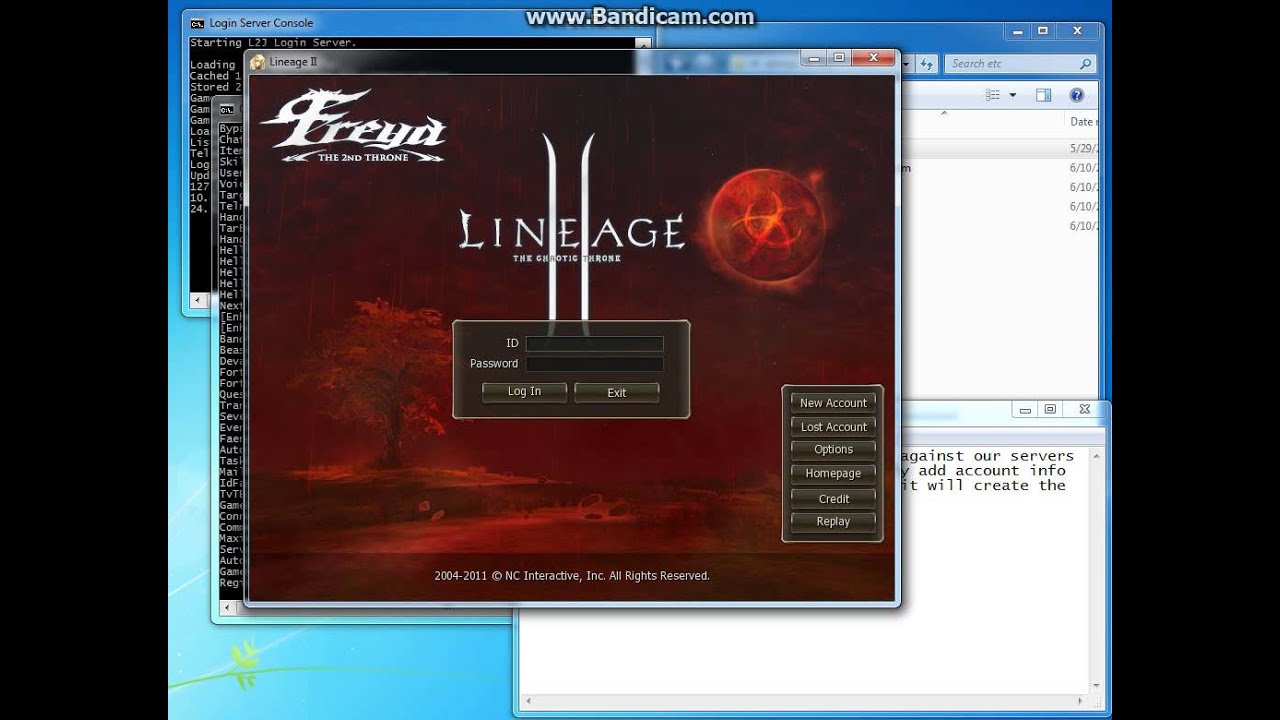Click the Log In button
This screenshot has width=1280, height=720.
click(x=524, y=392)
